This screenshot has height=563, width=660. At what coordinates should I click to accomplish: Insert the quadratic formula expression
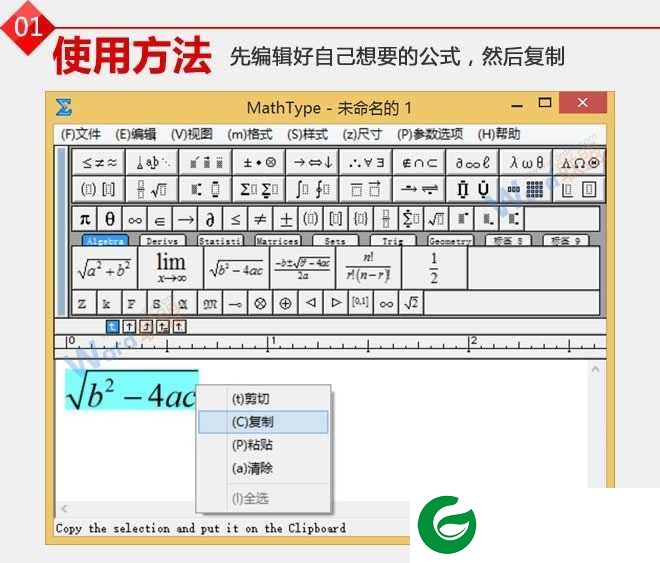pyautogui.click(x=302, y=268)
